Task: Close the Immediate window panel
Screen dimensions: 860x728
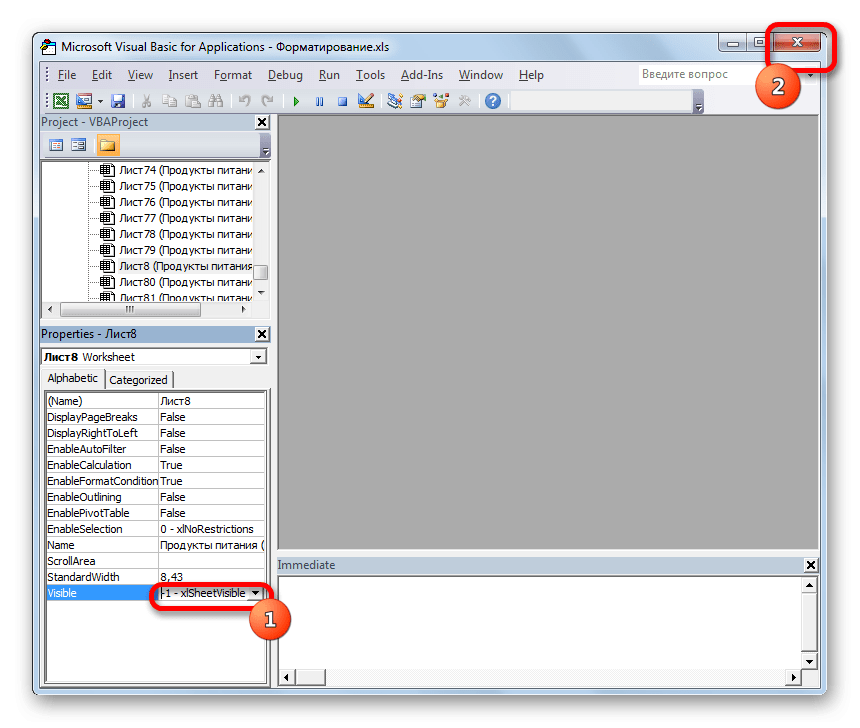Action: (810, 565)
